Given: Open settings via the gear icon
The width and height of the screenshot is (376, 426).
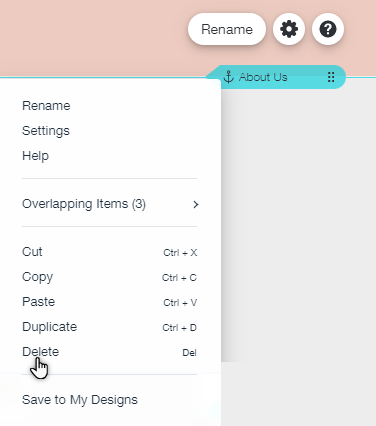Looking at the screenshot, I should tap(289, 29).
